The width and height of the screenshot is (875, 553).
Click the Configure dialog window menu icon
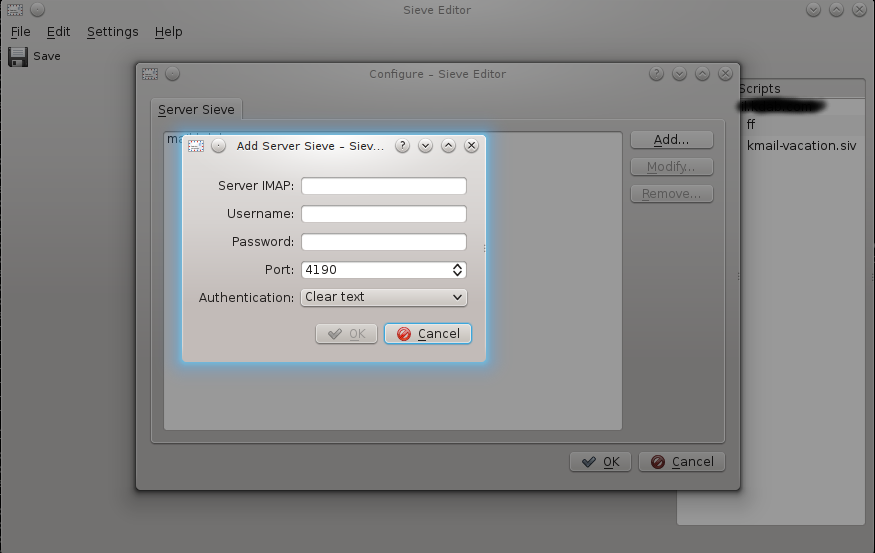click(x=150, y=74)
